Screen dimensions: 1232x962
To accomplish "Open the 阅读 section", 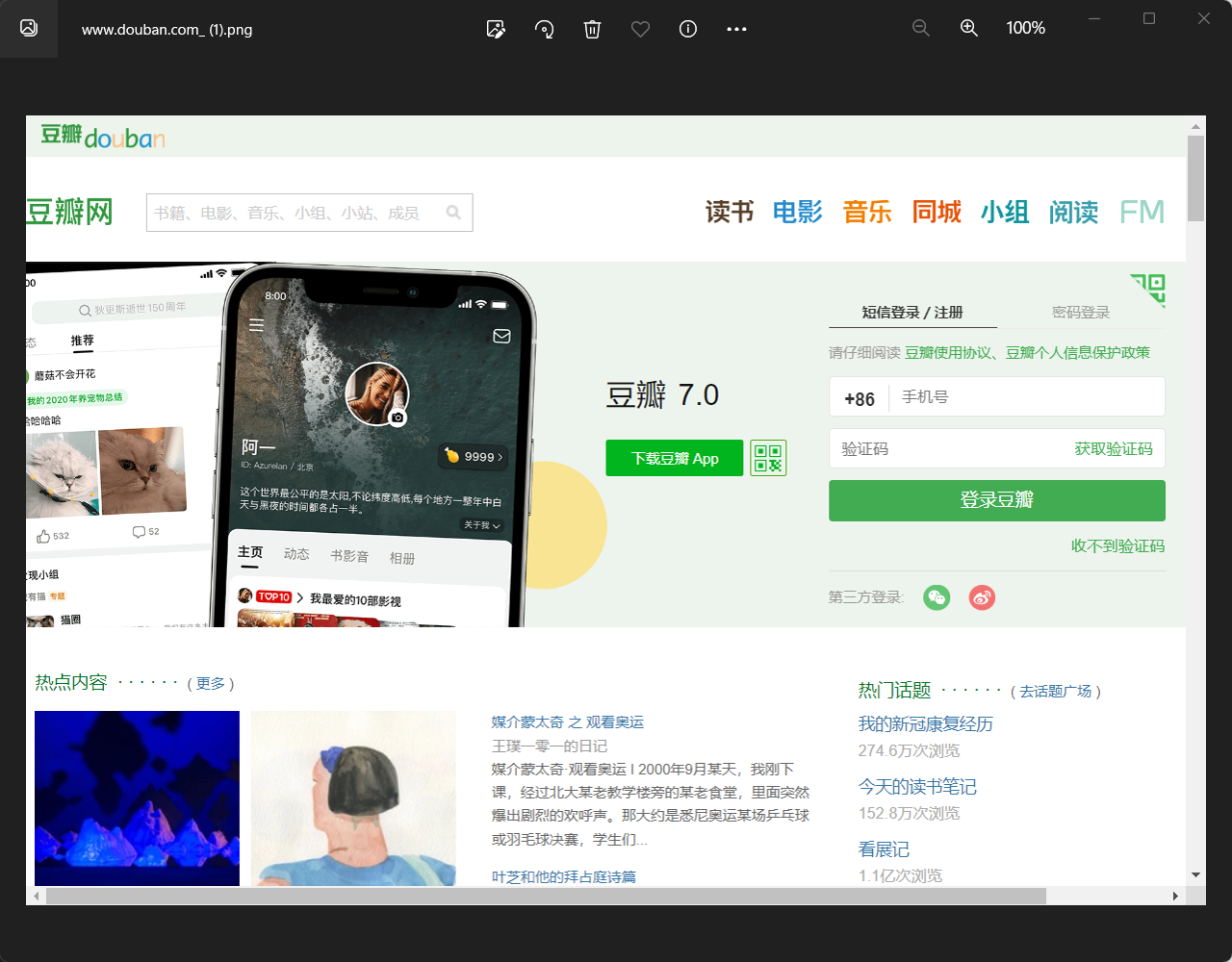I will pyautogui.click(x=1074, y=212).
